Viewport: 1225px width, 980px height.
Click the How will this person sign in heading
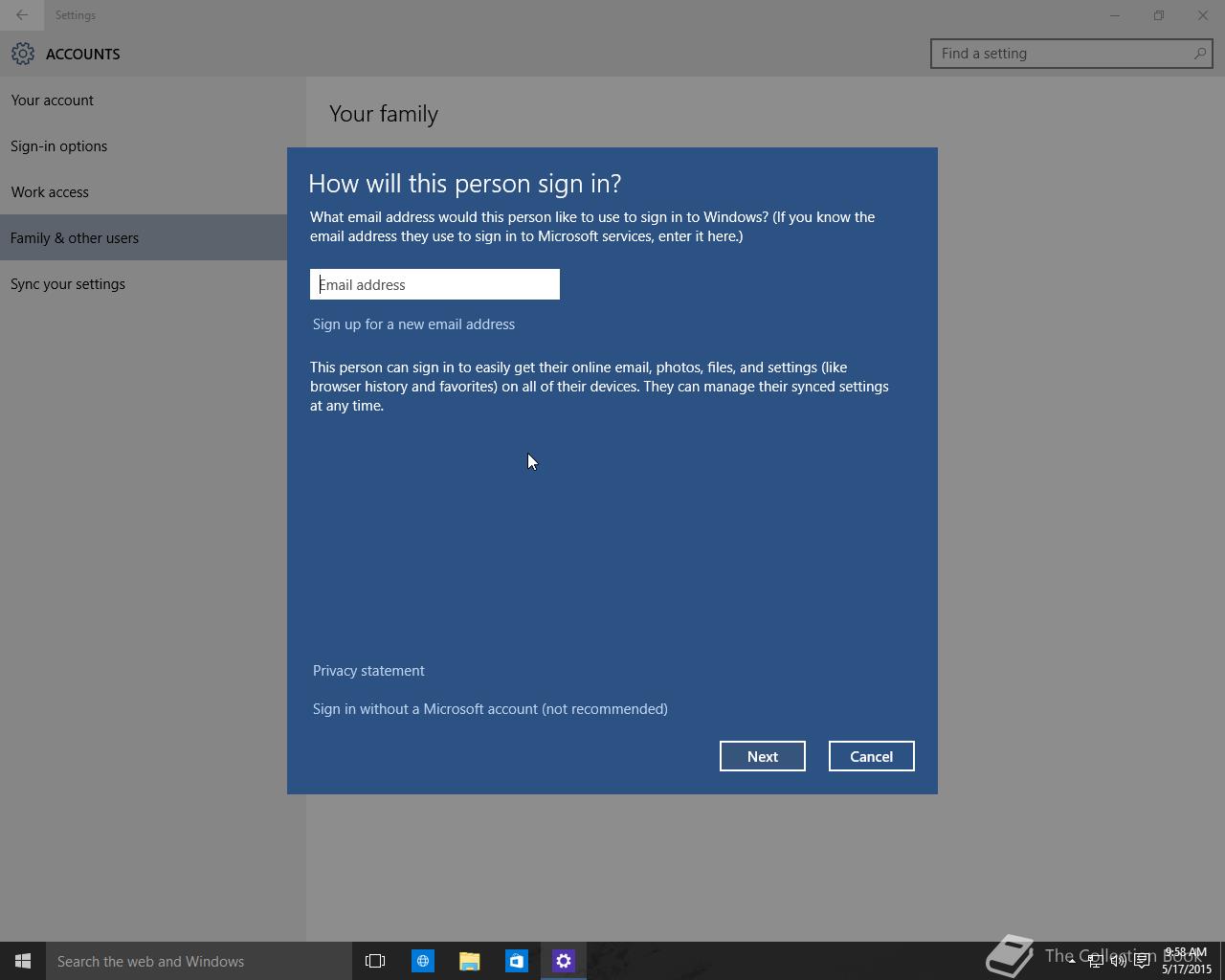(465, 183)
